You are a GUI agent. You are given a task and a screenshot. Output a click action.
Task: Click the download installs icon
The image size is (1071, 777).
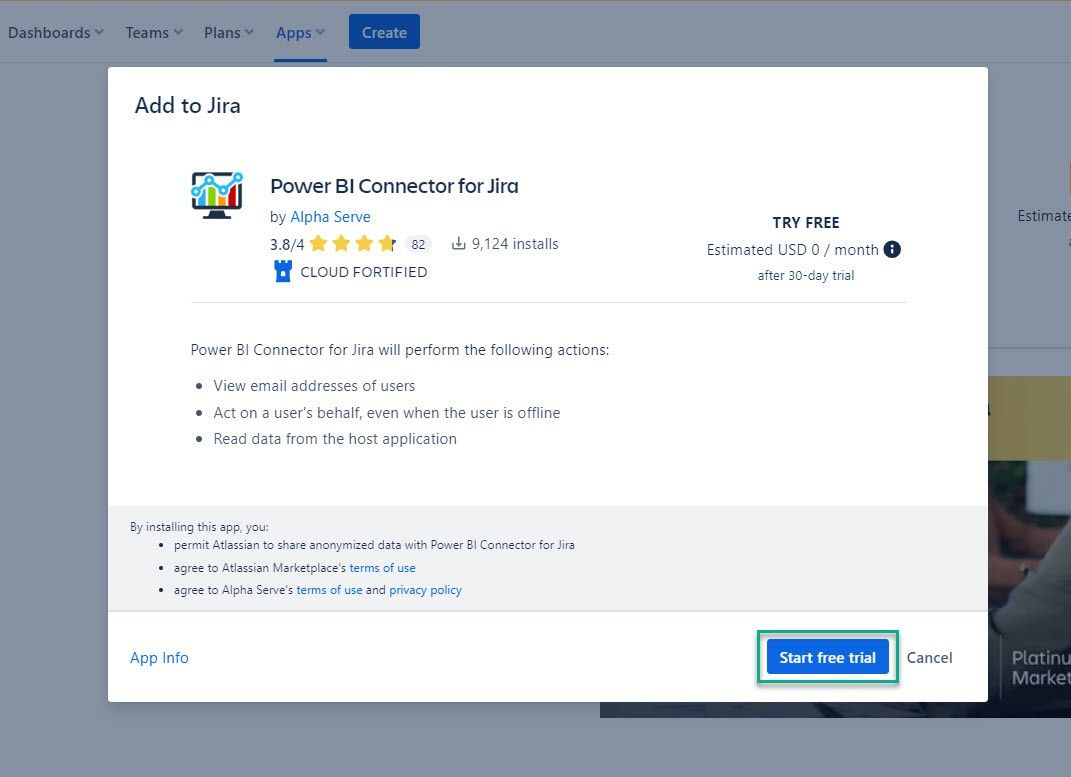coord(457,242)
